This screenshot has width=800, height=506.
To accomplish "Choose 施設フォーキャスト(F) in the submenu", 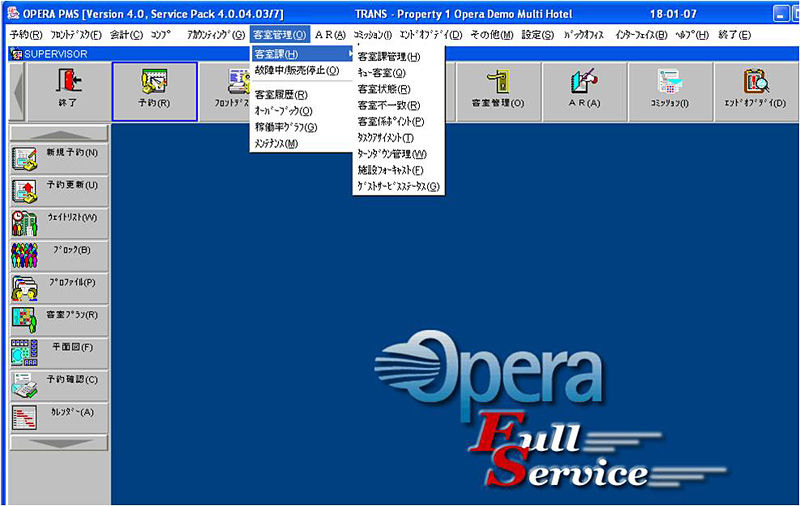I will tap(391, 170).
